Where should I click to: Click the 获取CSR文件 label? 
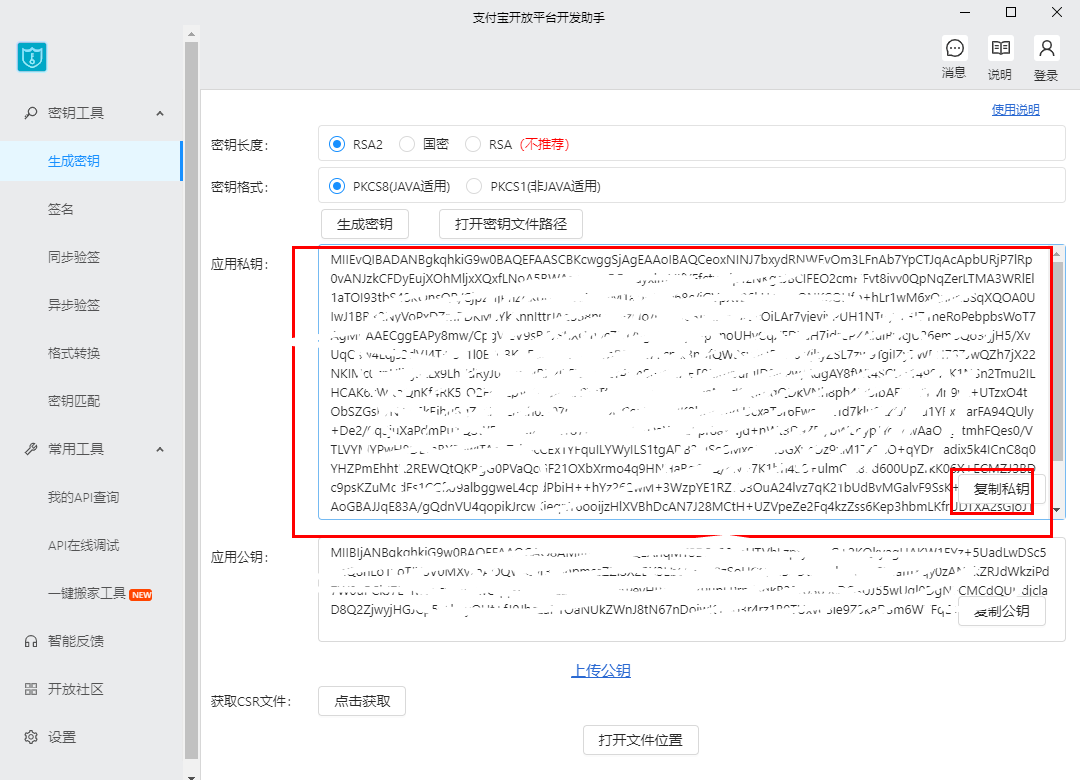(251, 701)
